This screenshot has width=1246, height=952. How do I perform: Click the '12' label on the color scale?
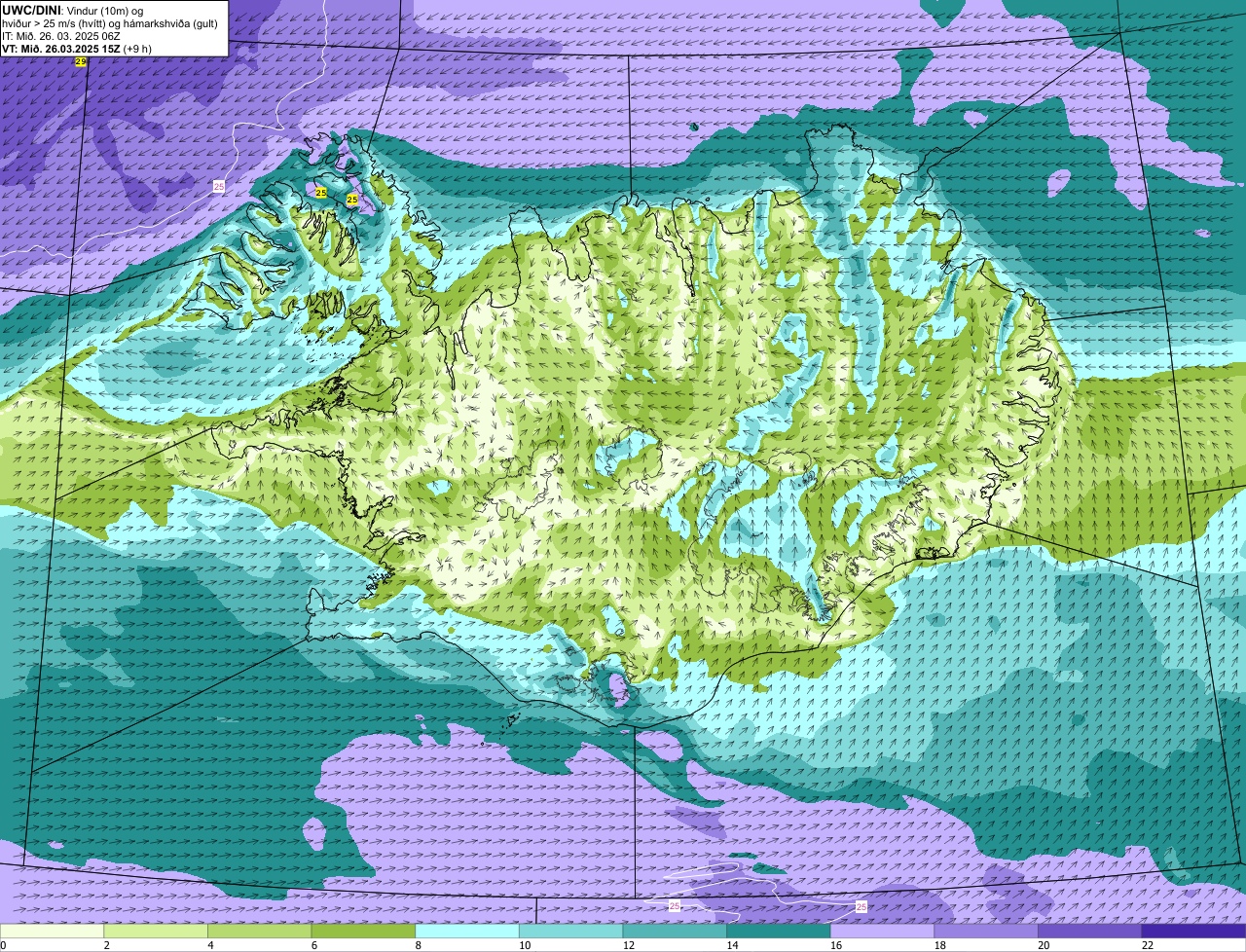click(x=628, y=945)
